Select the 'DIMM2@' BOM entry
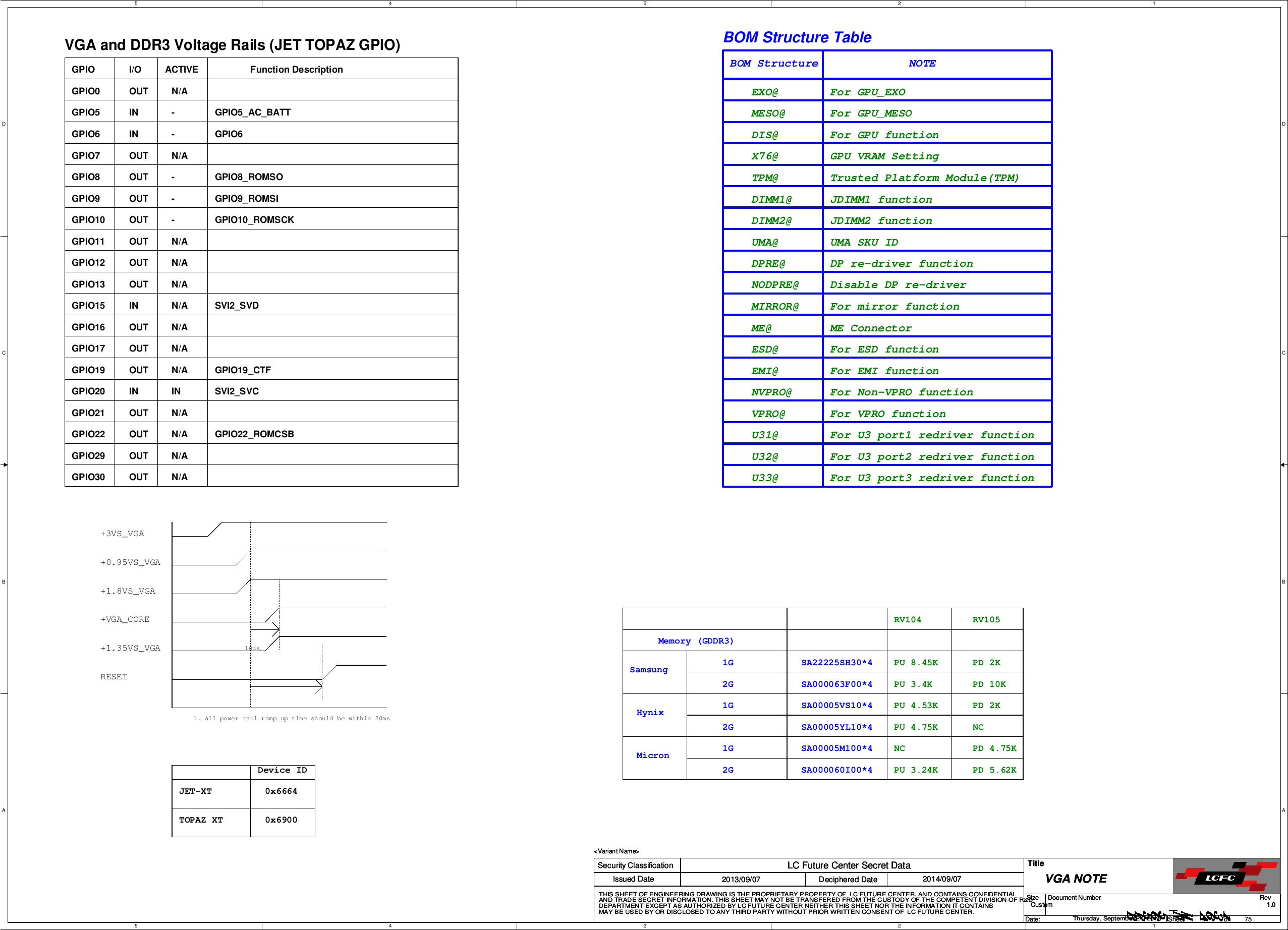This screenshot has width=1288, height=930. 771,220
